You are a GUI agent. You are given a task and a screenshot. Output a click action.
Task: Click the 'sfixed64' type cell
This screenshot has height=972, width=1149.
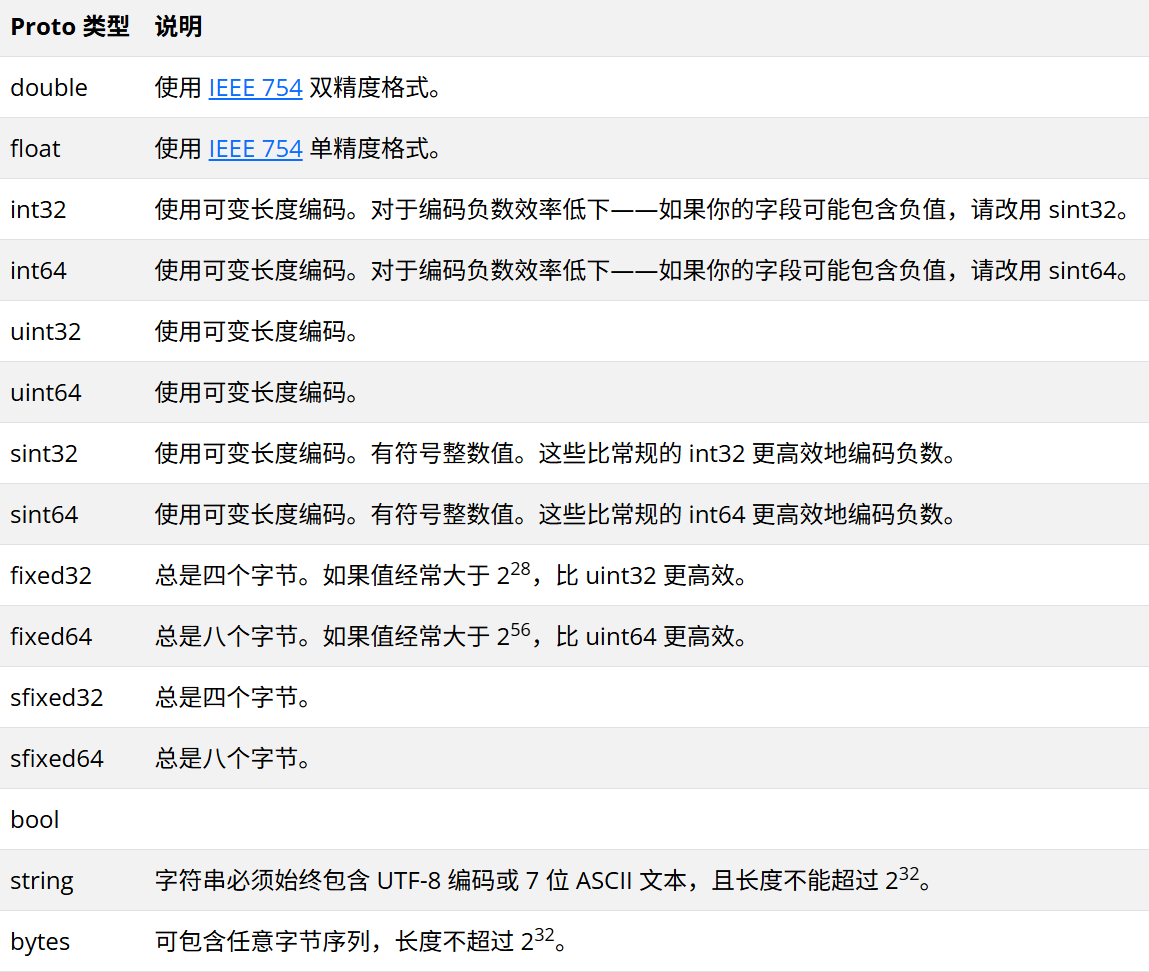pyautogui.click(x=56, y=758)
